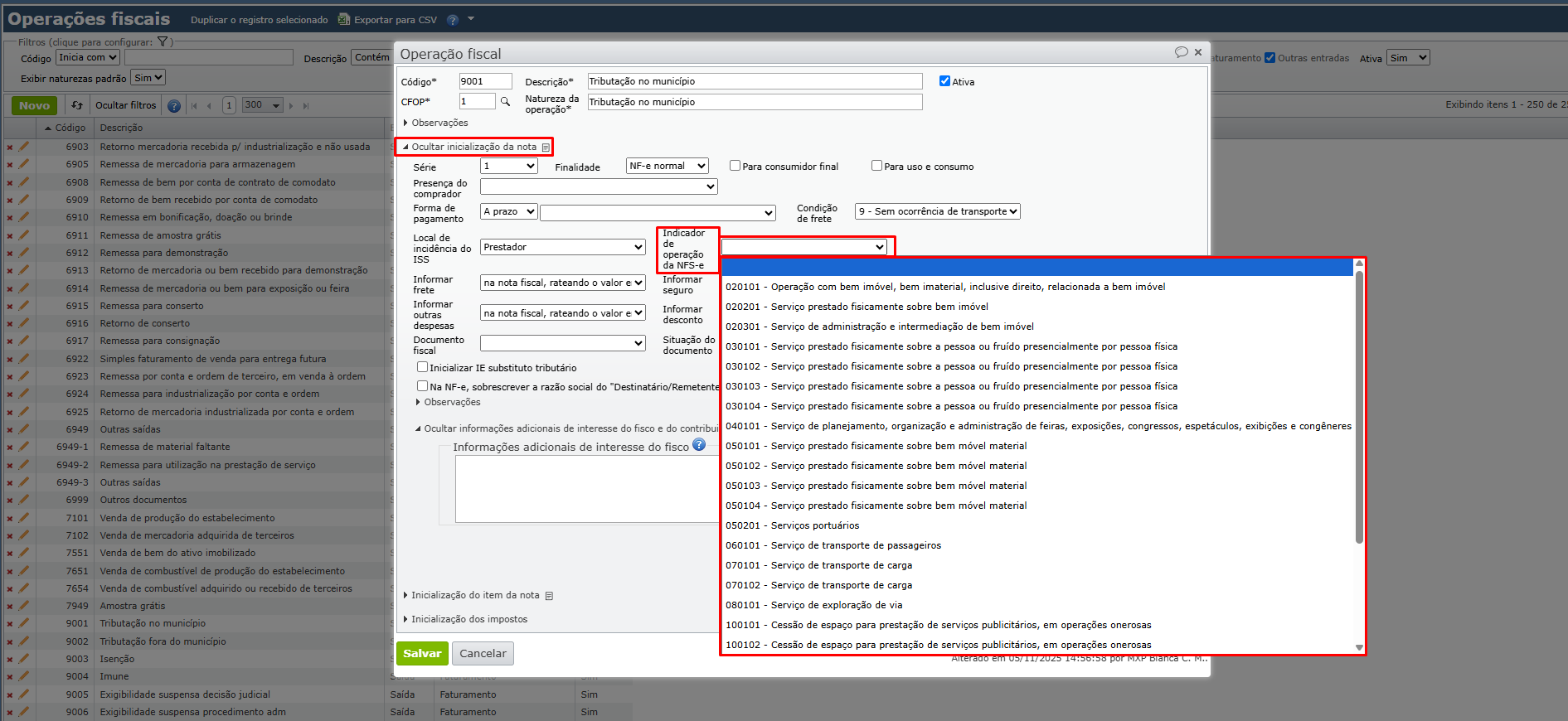Open the help icon beside Ocultar filtros
This screenshot has width=1568, height=721.
pos(174,105)
